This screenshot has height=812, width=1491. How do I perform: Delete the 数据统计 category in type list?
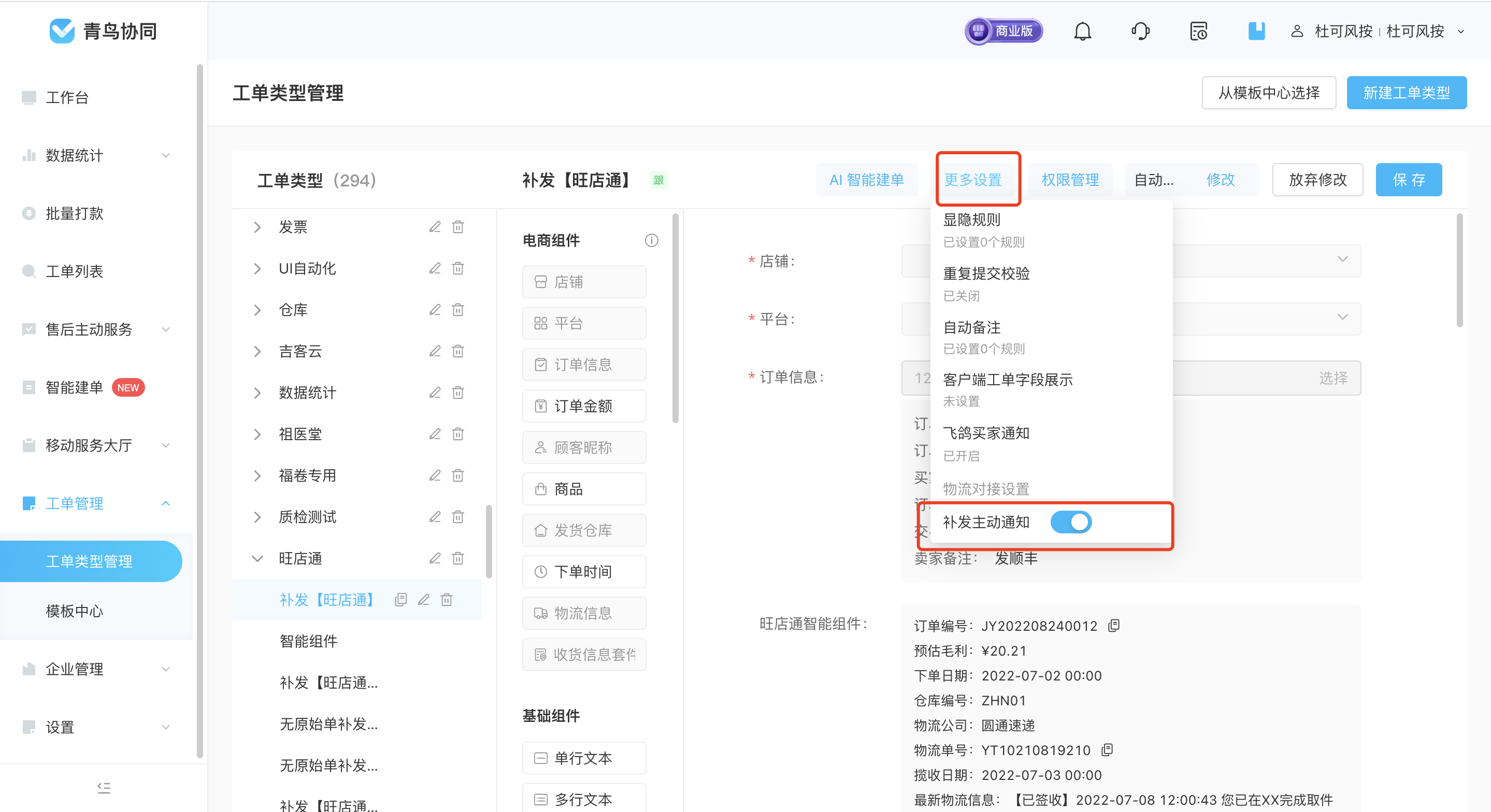point(458,393)
